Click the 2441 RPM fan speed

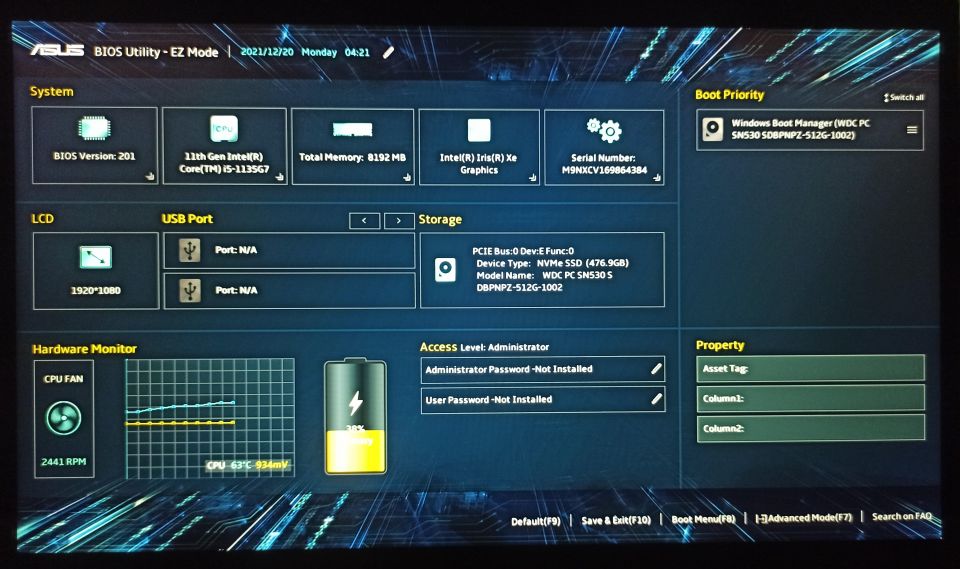(x=64, y=462)
